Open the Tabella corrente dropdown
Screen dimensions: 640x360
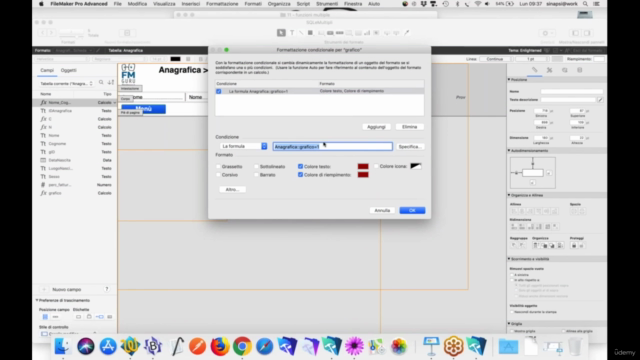tap(66, 83)
